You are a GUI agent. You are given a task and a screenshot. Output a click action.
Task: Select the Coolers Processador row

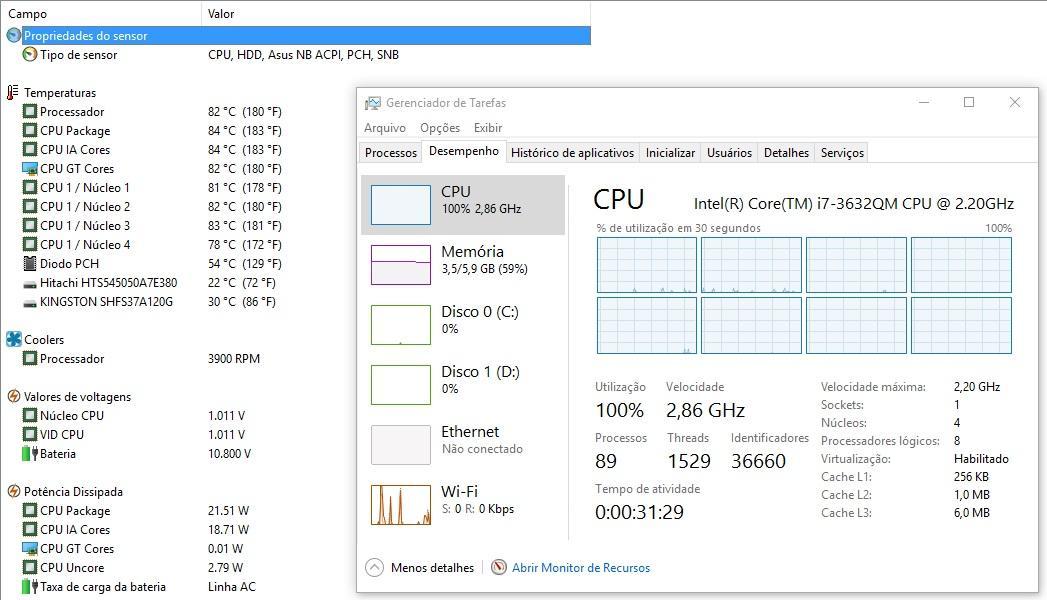[x=298, y=358]
